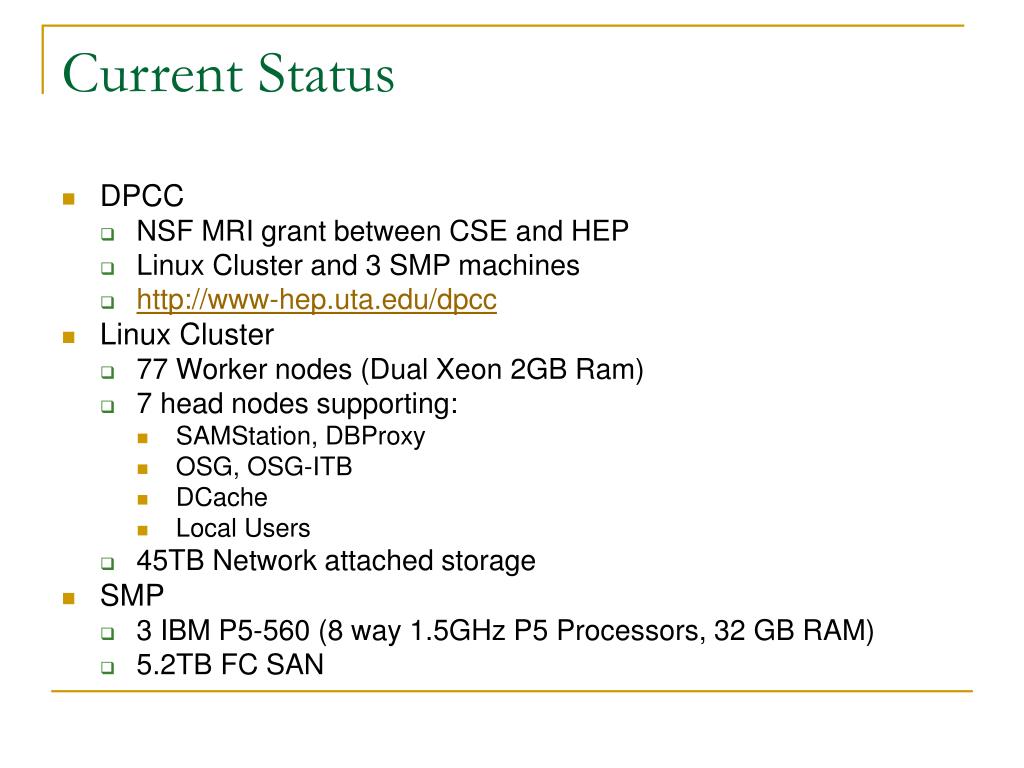Select the text NSF MRI grant between CSE and HEP
Viewport: 1024px width, 768px height.
tap(383, 232)
